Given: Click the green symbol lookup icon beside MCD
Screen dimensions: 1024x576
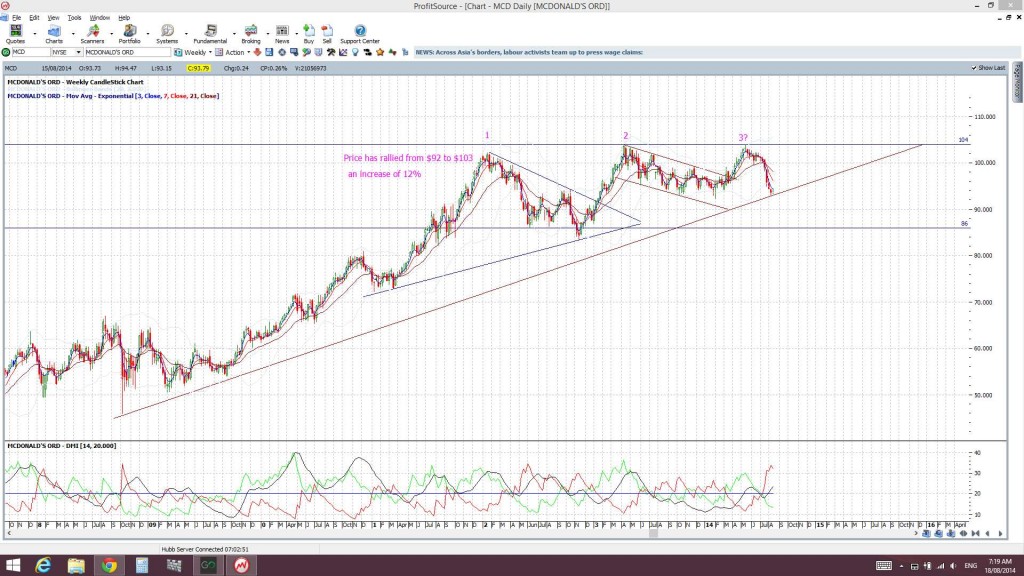Looking at the screenshot, I should [x=6, y=52].
